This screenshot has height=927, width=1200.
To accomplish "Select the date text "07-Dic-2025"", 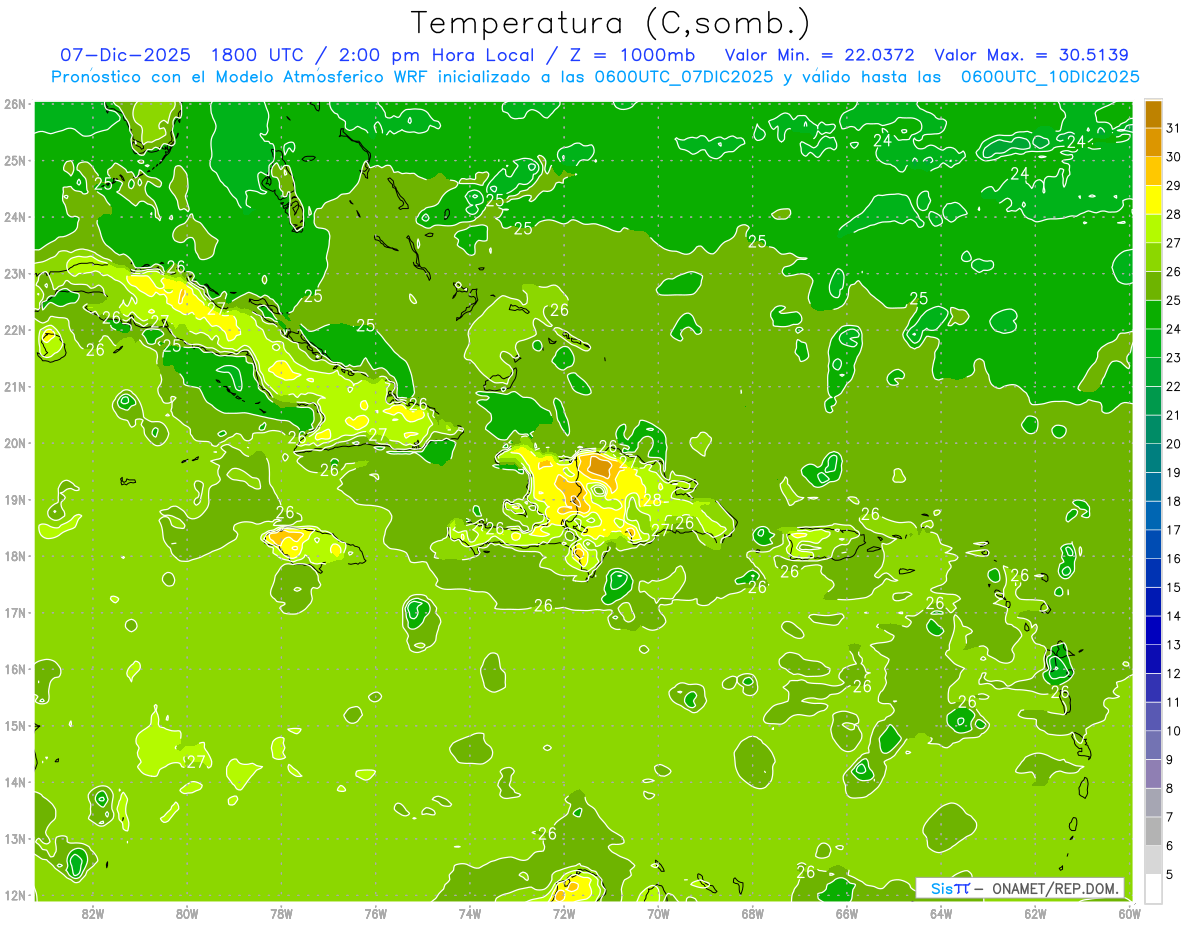I will tap(123, 55).
